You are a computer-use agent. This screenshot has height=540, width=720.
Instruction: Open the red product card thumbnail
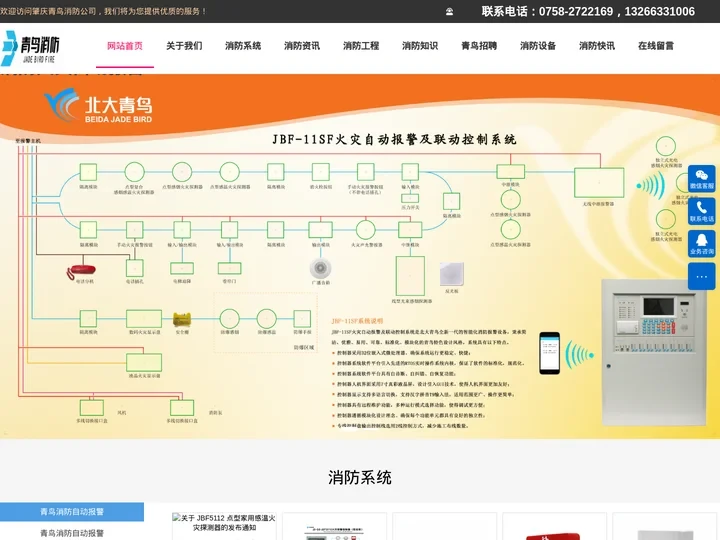click(554, 526)
